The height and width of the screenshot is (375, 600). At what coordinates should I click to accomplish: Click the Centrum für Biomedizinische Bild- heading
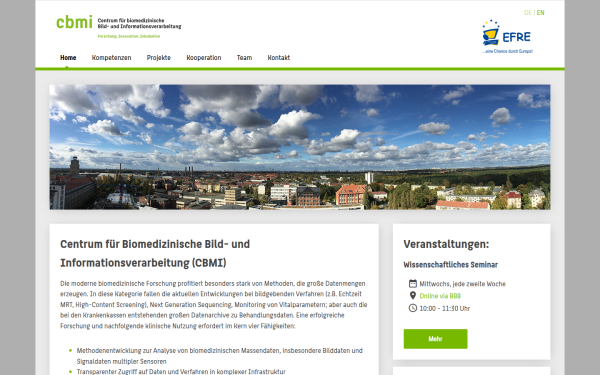[x=155, y=253]
